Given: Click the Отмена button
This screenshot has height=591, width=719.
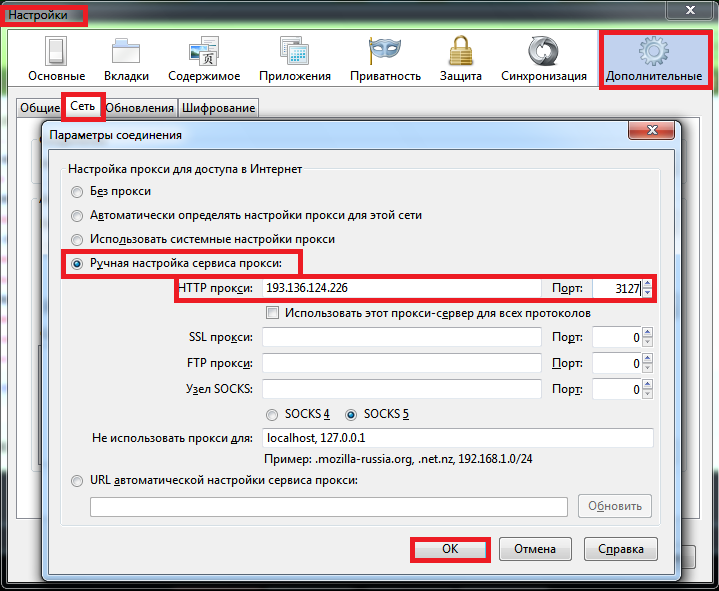Looking at the screenshot, I should [535, 549].
